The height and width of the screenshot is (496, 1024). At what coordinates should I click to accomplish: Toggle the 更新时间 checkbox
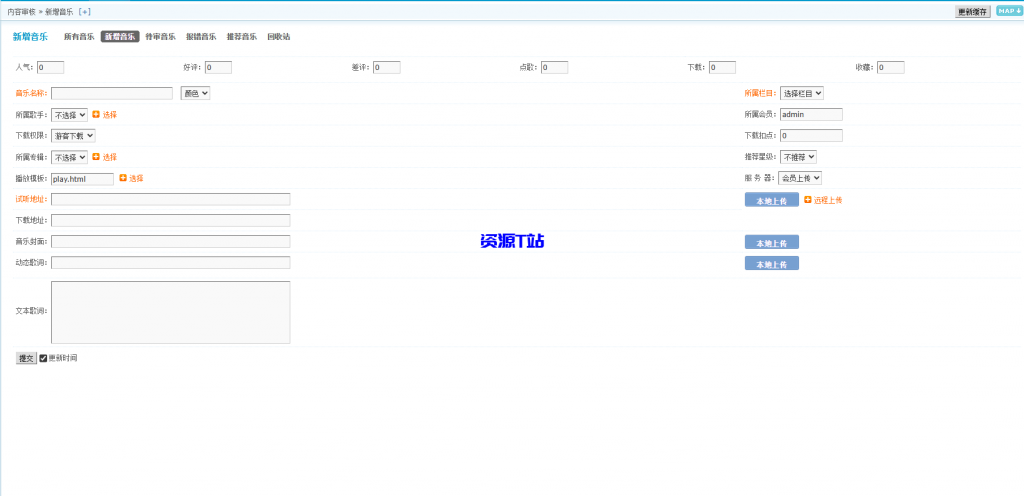pos(43,358)
